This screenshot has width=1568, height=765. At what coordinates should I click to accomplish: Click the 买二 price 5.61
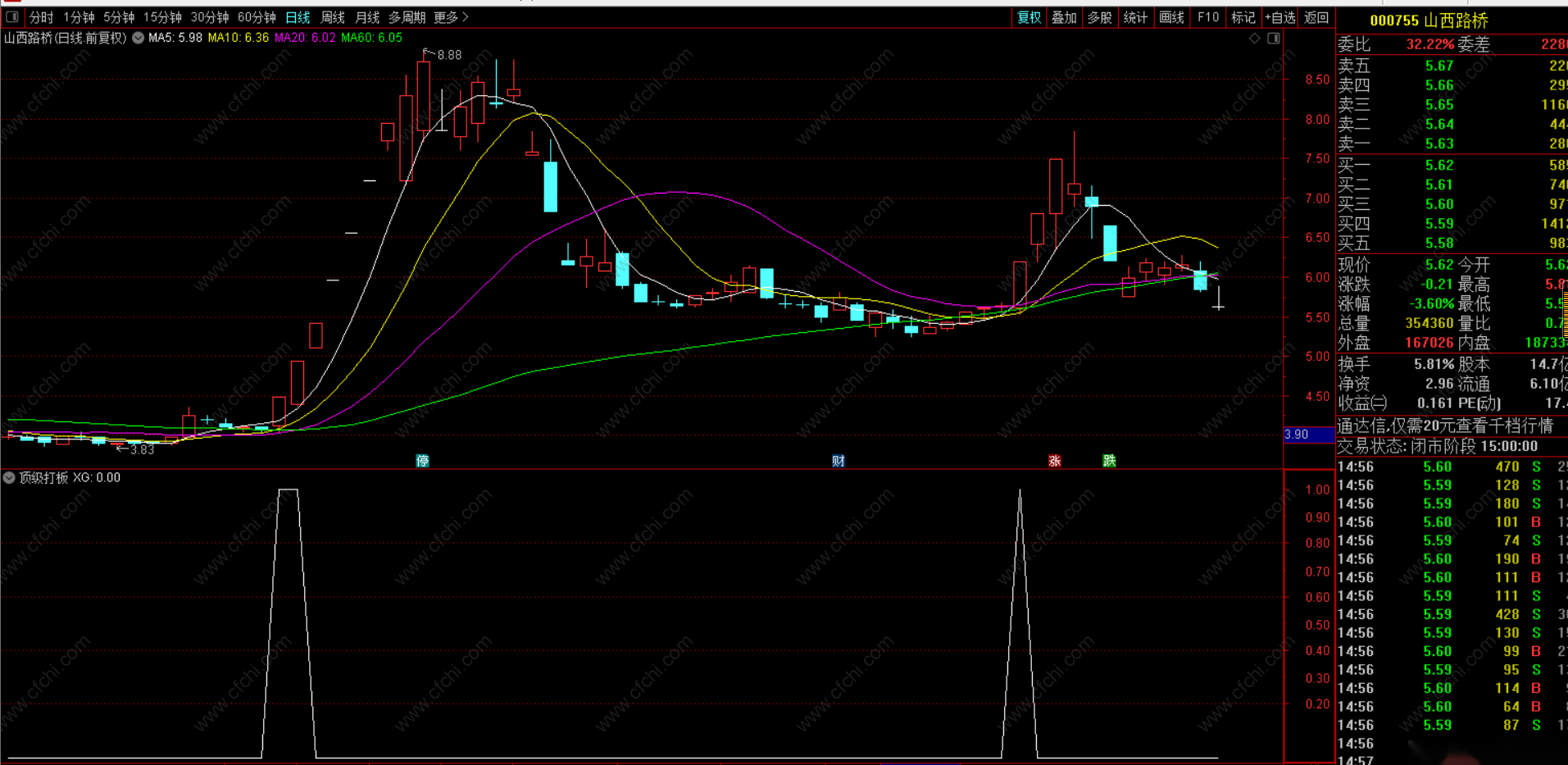click(1439, 184)
